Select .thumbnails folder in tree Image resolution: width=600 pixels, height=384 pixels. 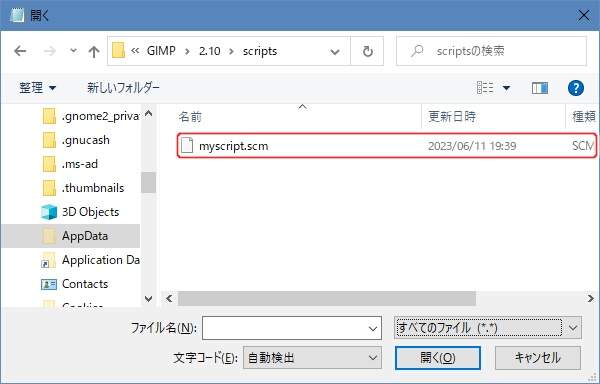pos(83,188)
